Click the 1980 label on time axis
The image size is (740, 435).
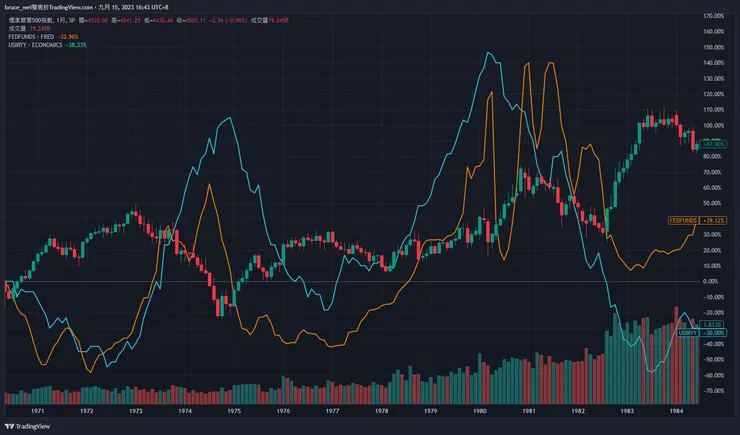pyautogui.click(x=479, y=411)
